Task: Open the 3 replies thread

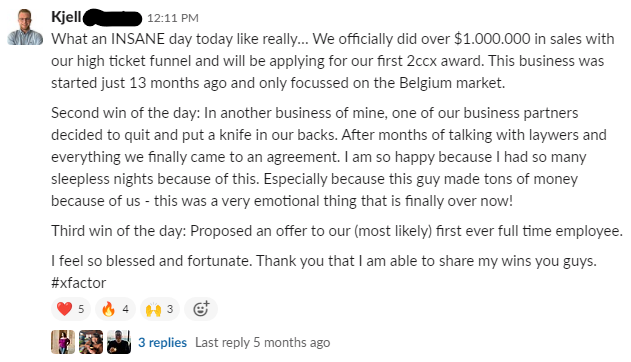Action: coord(162,342)
